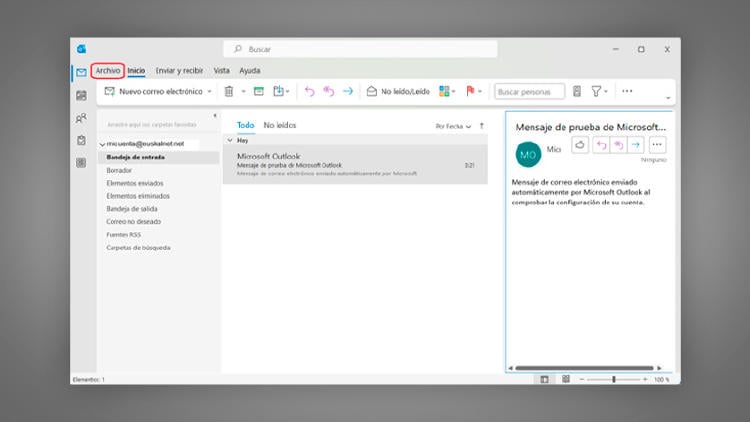Expand the Nuevo correo electrónico dropdown arrow
The height and width of the screenshot is (422, 750).
pyautogui.click(x=209, y=91)
